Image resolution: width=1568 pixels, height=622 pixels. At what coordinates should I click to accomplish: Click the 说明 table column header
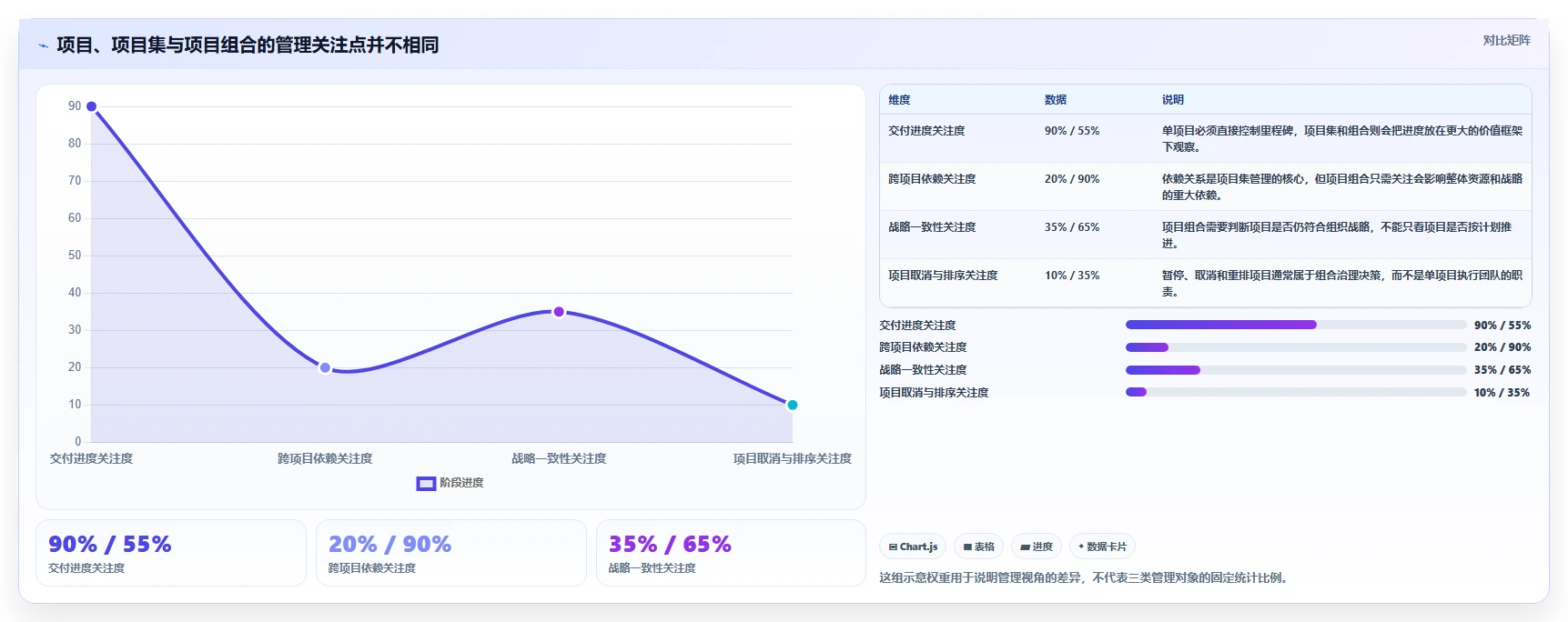pyautogui.click(x=1173, y=100)
